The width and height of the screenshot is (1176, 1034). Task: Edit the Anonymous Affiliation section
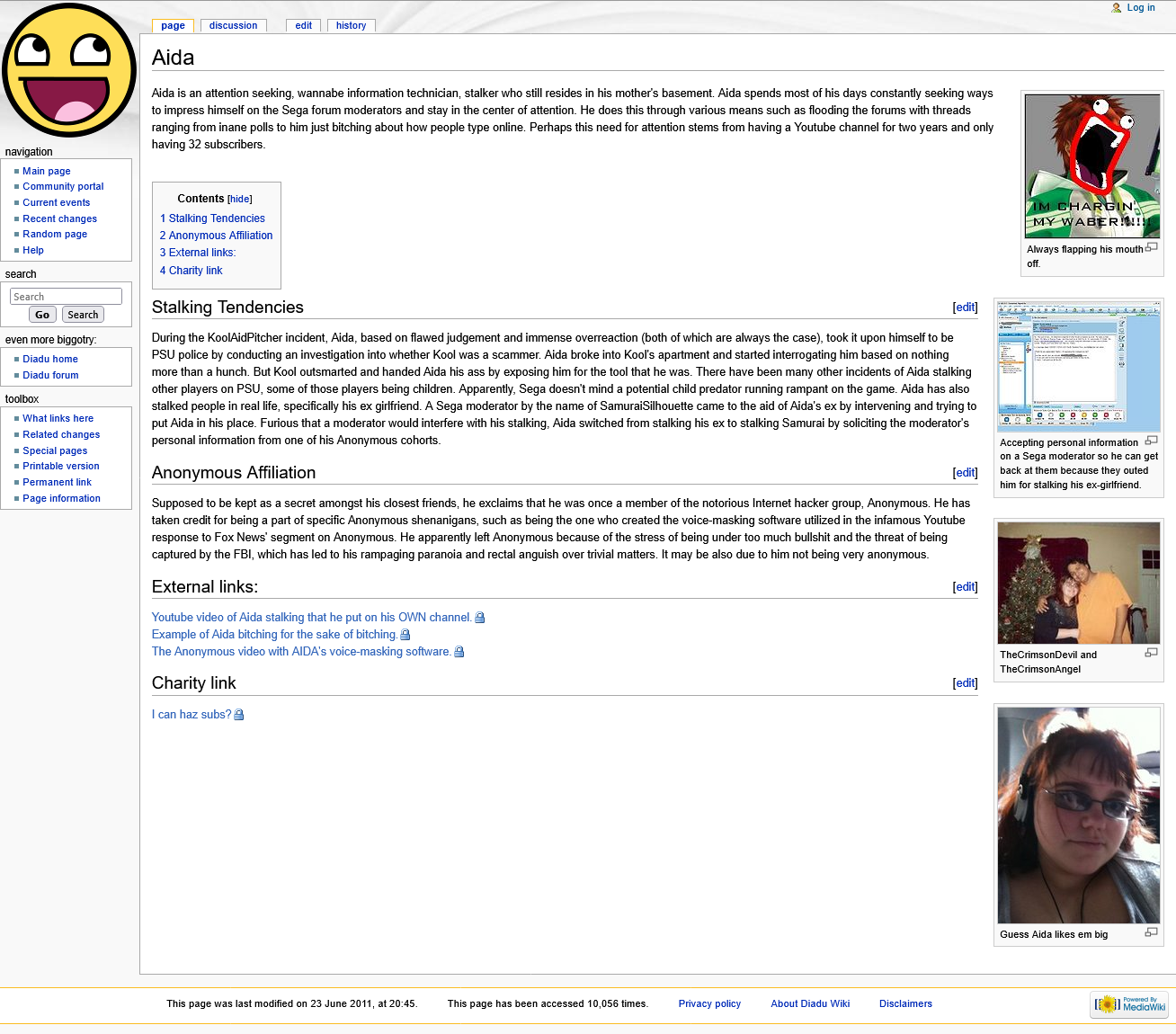coord(966,473)
